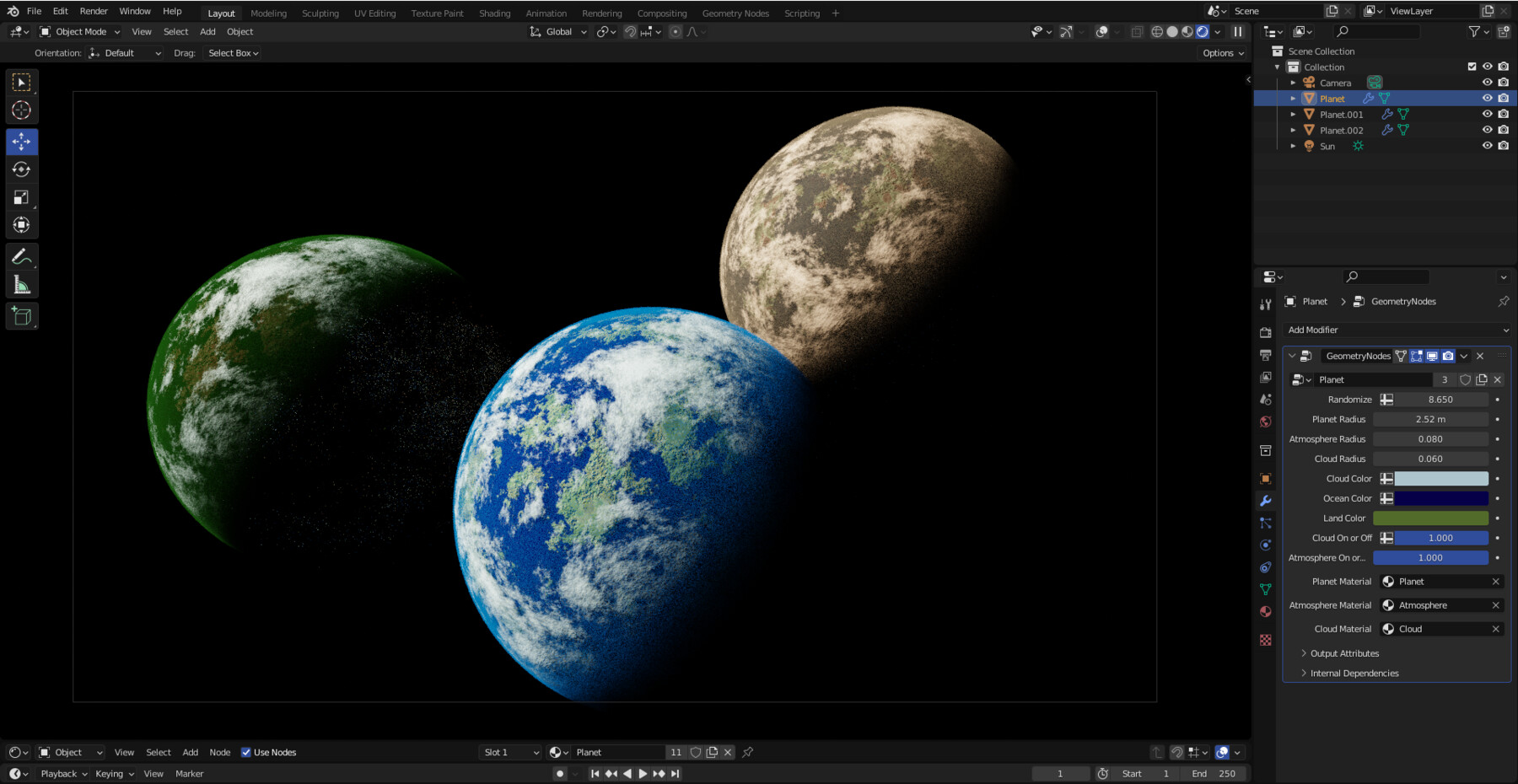Select the Annotate tool
The image size is (1518, 784).
point(21,256)
